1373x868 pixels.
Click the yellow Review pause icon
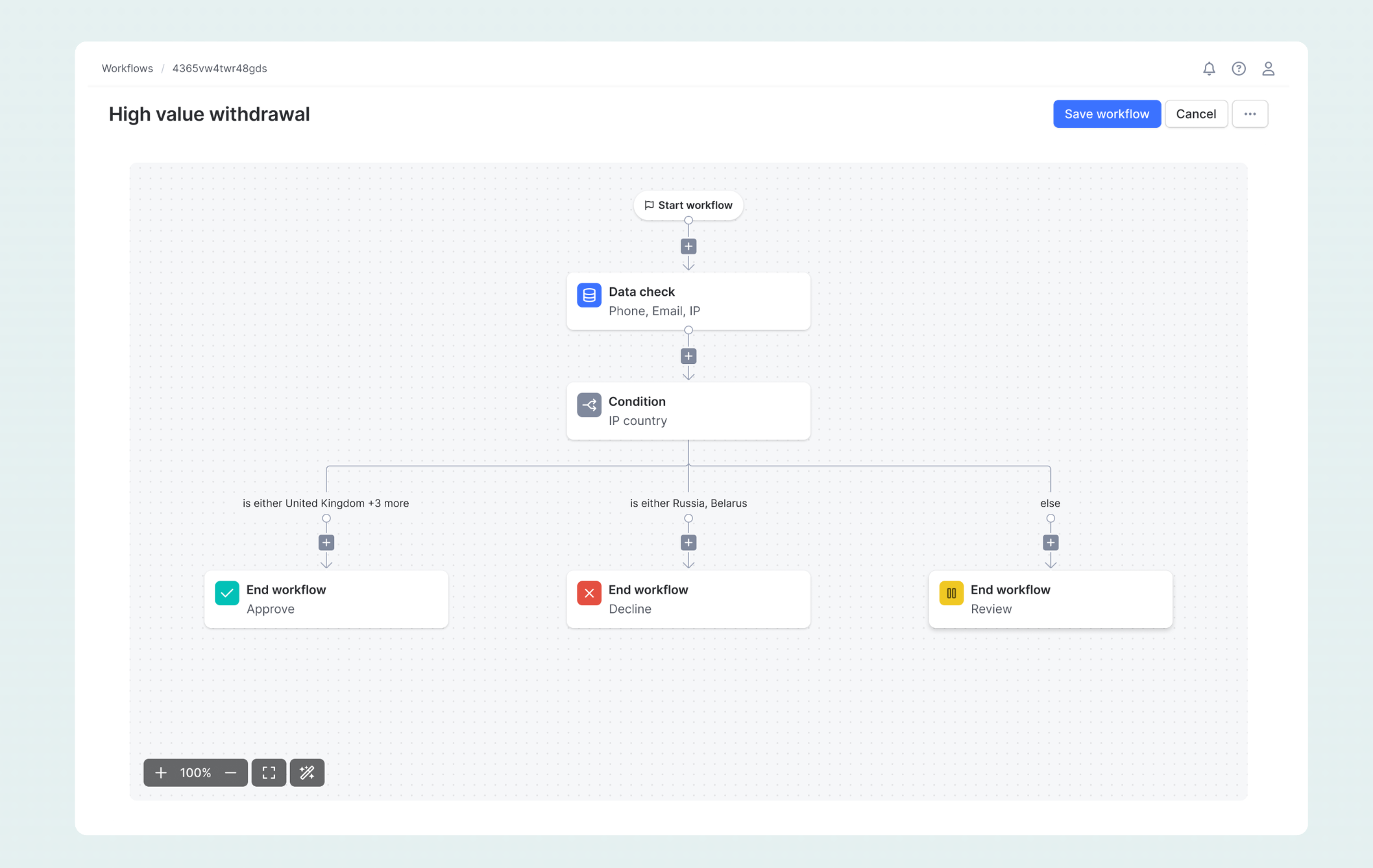click(x=951, y=593)
